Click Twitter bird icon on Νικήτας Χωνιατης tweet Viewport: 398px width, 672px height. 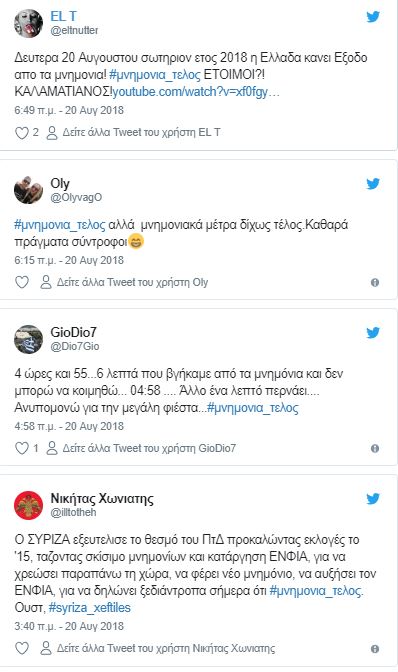click(x=373, y=499)
